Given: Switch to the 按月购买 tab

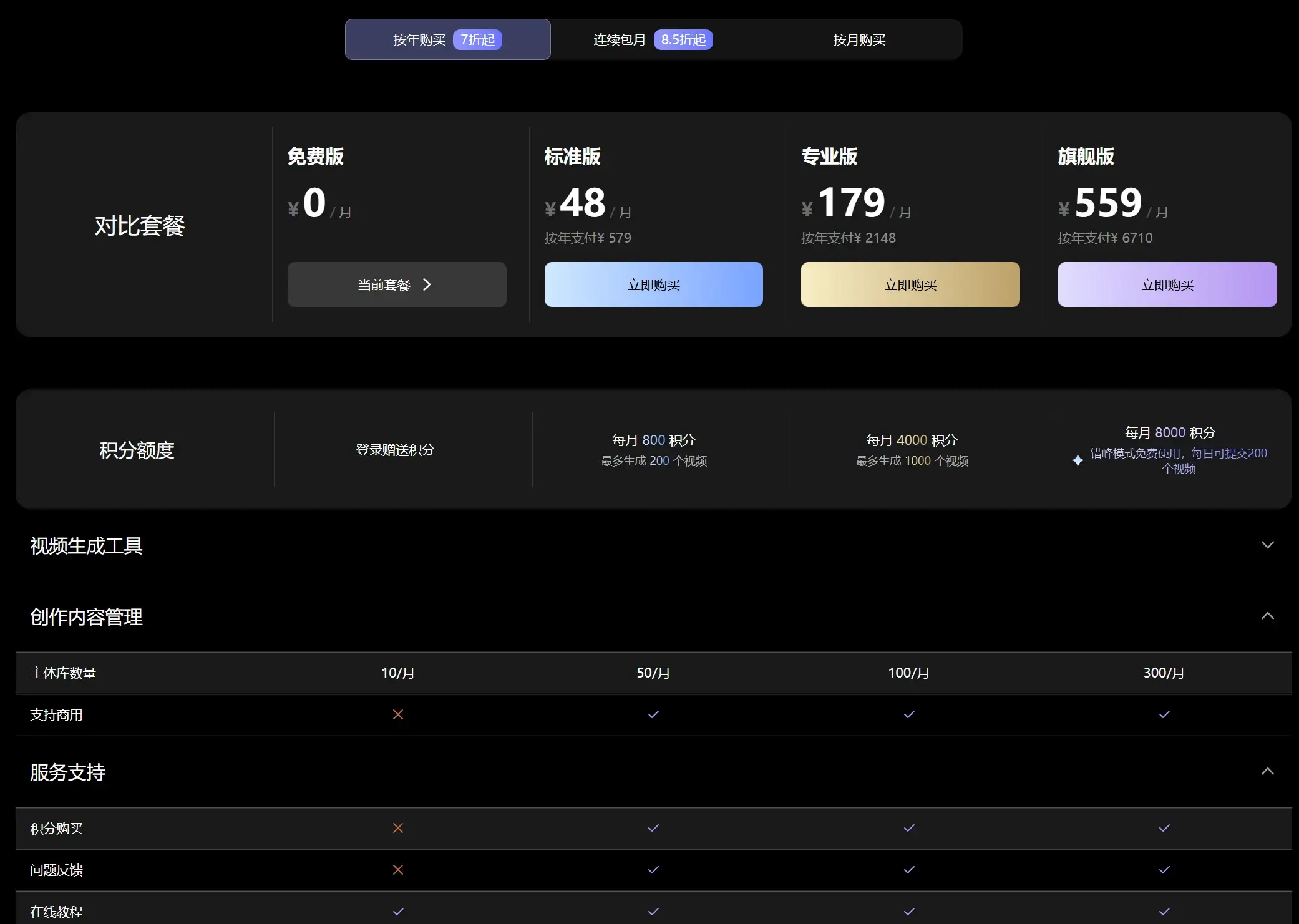Looking at the screenshot, I should 859,40.
